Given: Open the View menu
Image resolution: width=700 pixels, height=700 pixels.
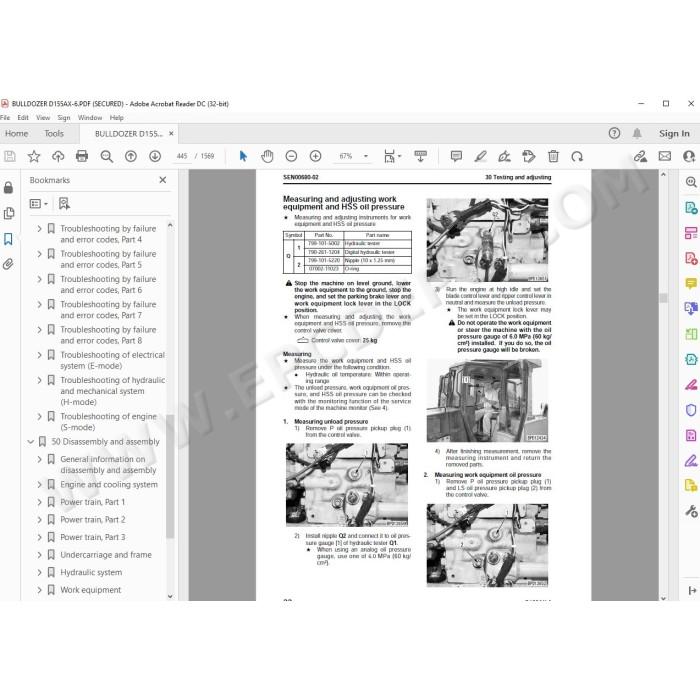Looking at the screenshot, I should click(x=43, y=118).
